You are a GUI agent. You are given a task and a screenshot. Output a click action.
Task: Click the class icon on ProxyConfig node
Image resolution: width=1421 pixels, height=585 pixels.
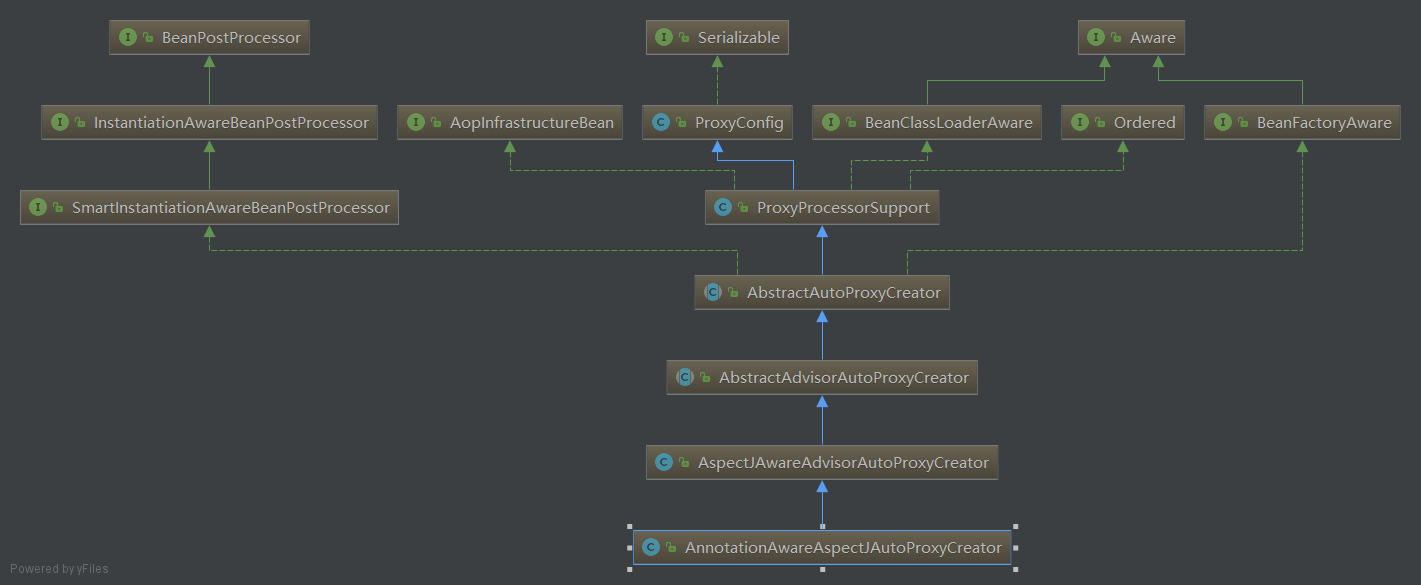pos(660,122)
